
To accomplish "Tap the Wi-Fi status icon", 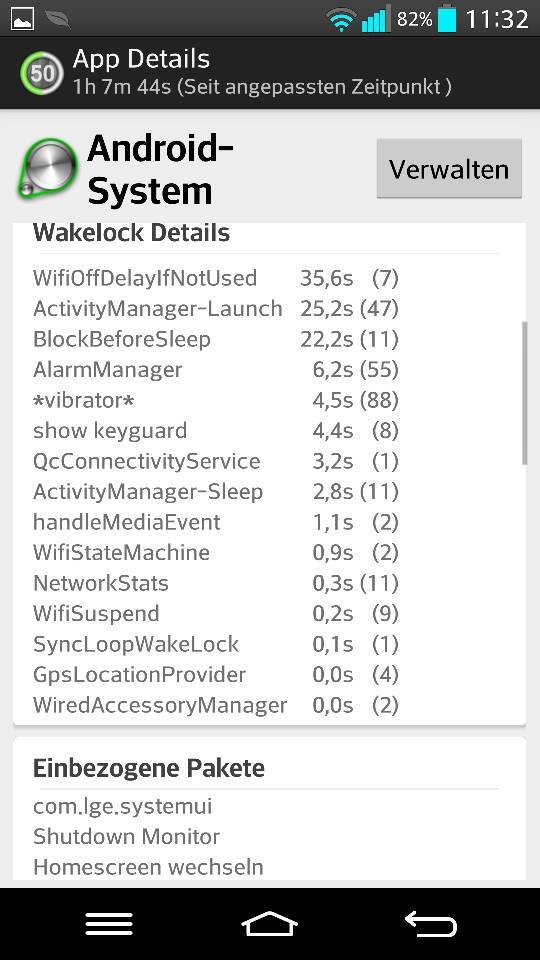I will tap(342, 20).
